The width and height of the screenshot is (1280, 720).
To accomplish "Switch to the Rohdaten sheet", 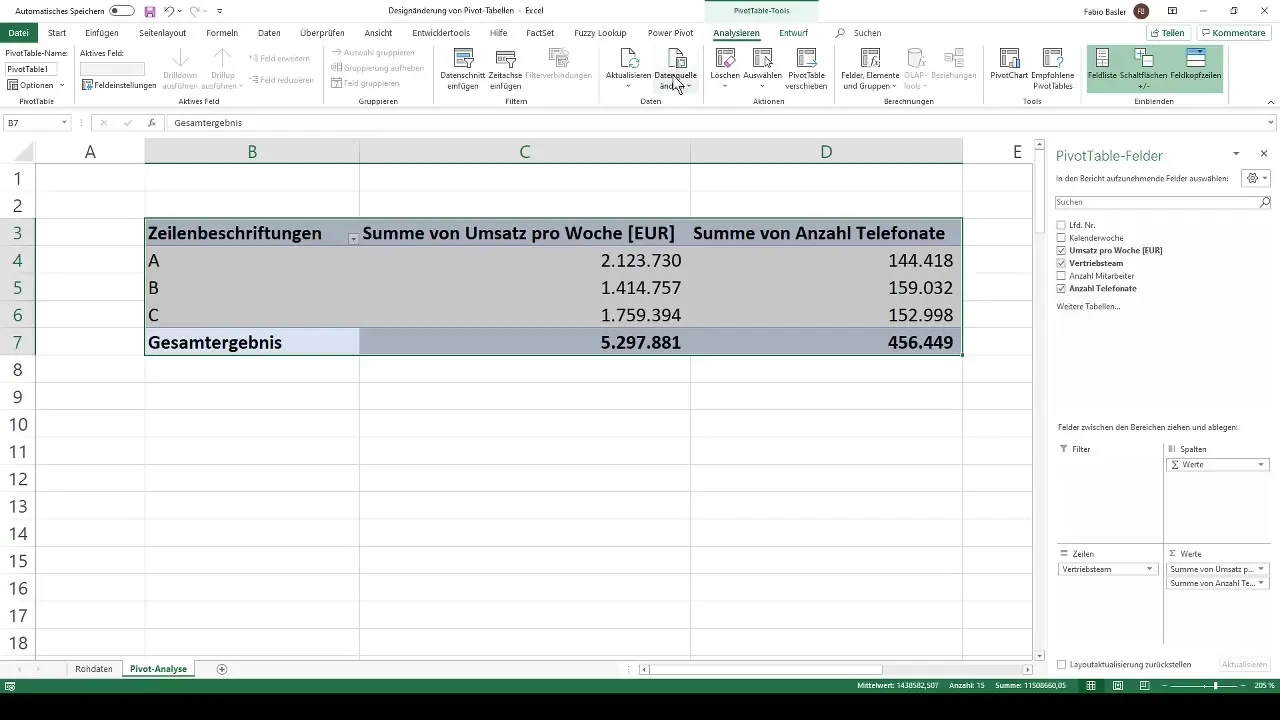I will pyautogui.click(x=94, y=669).
